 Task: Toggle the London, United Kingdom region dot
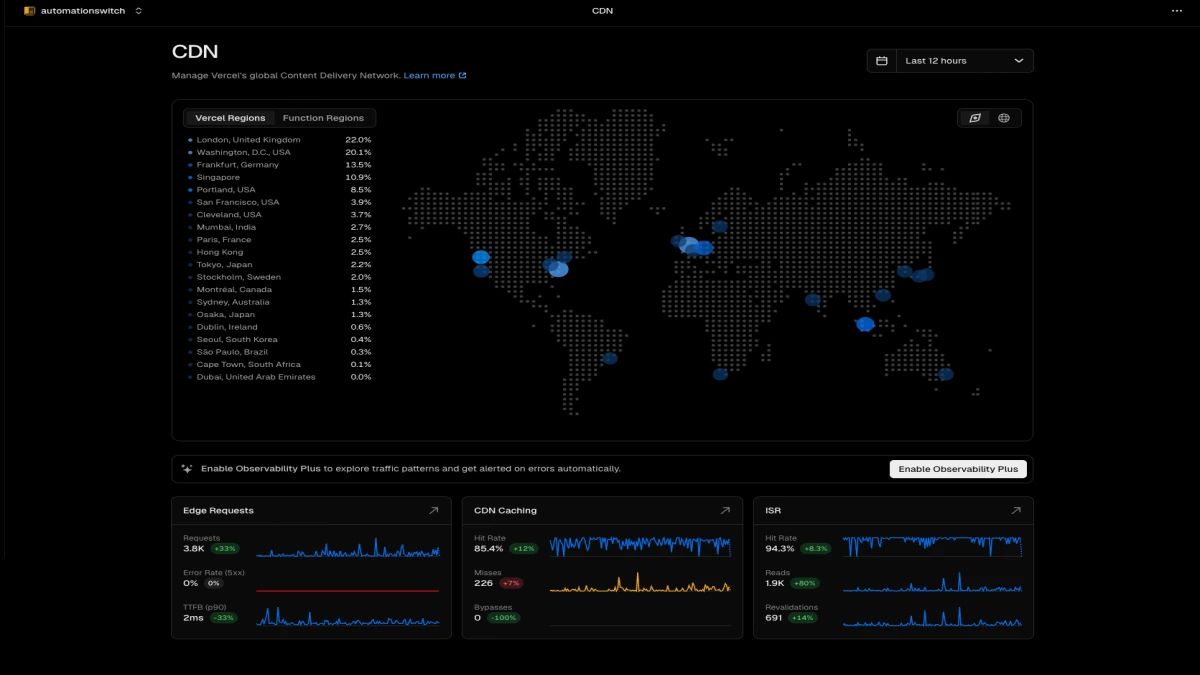pyautogui.click(x=190, y=139)
